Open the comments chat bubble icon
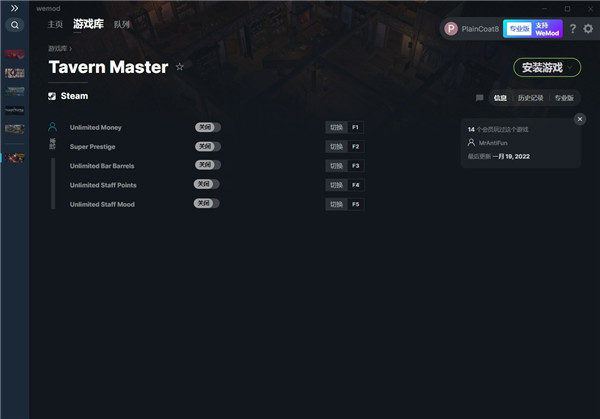 coord(479,98)
